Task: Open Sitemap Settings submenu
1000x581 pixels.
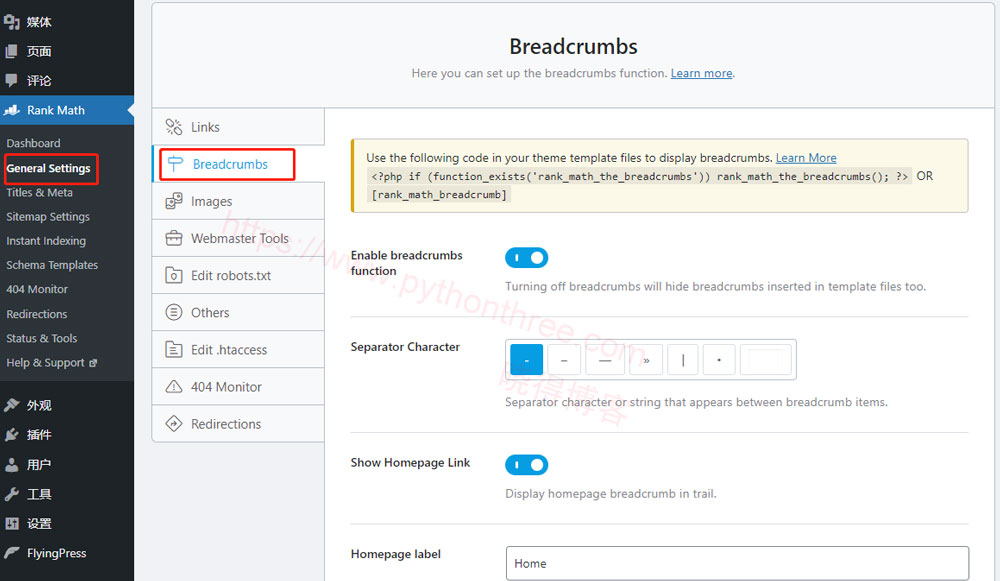Action: click(48, 217)
